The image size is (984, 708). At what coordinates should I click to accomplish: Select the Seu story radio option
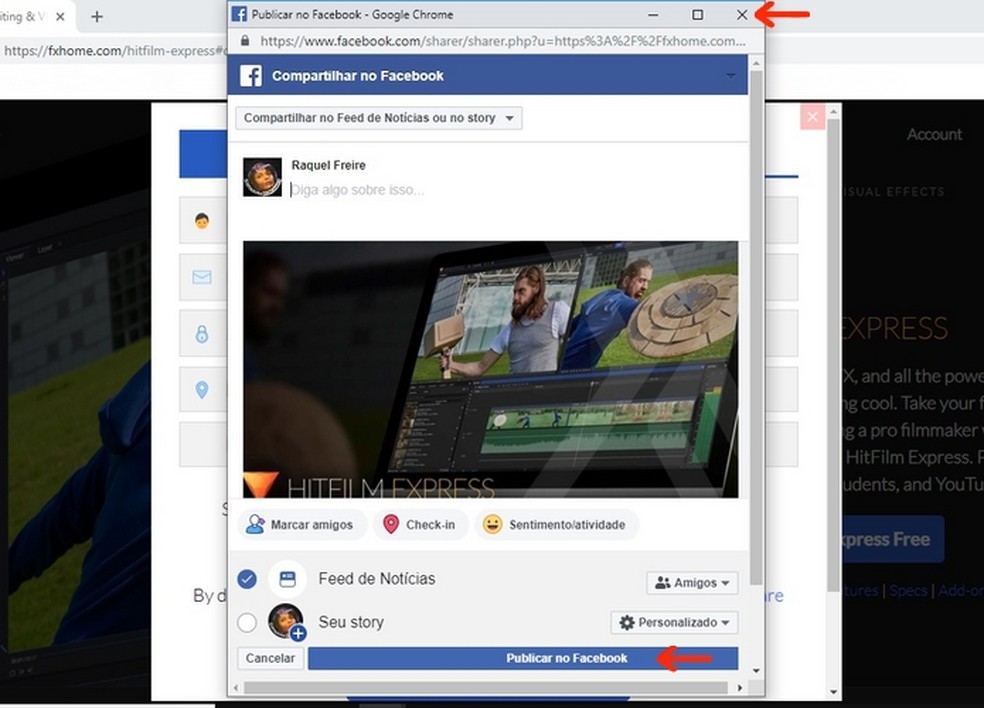[247, 623]
